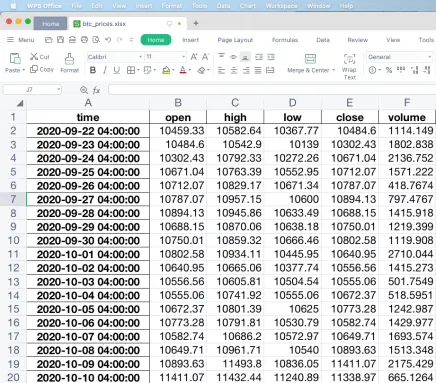The height and width of the screenshot is (383, 436).
Task: Apply currency format icon
Action: coord(372,70)
